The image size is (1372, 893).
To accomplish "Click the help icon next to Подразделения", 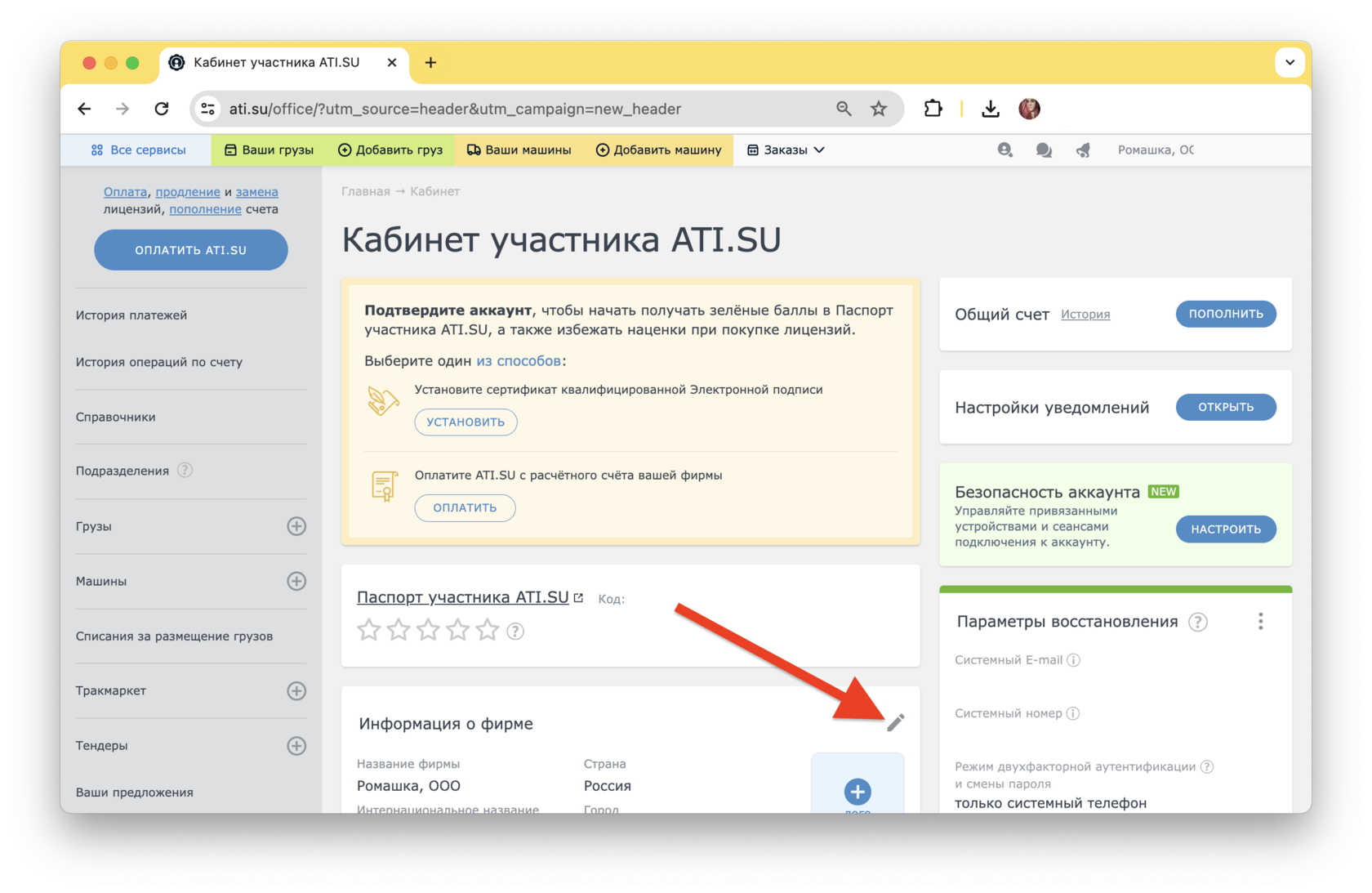I will coord(185,471).
